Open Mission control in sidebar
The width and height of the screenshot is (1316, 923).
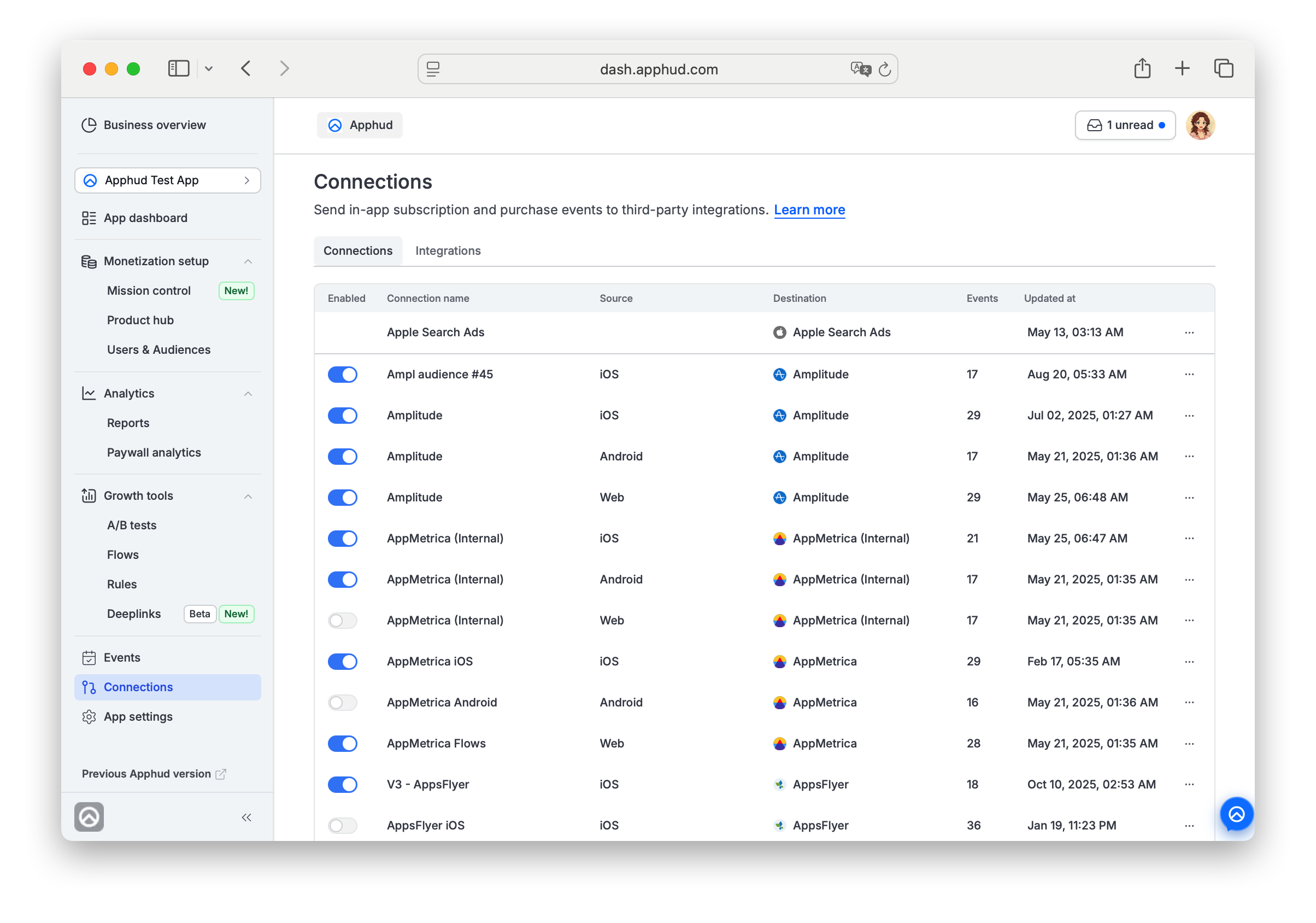click(x=149, y=291)
